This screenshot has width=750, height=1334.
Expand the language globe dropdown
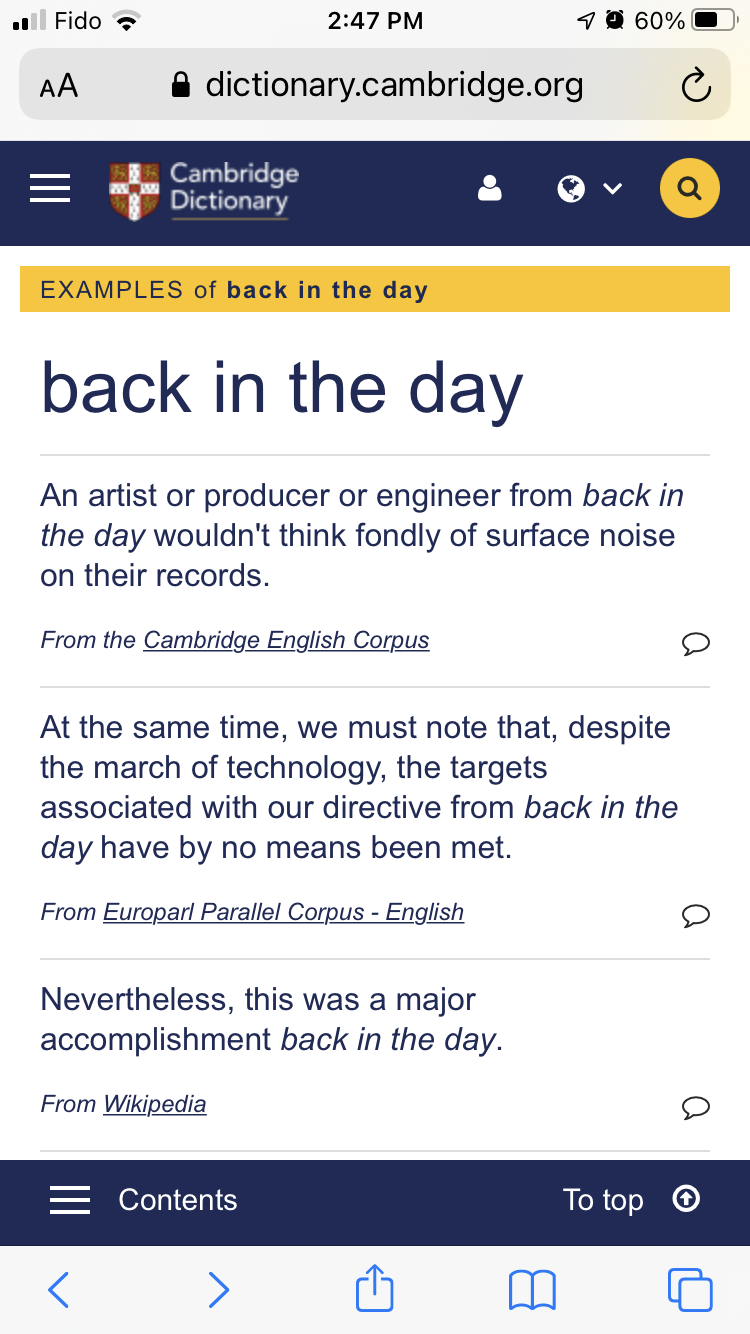point(590,188)
